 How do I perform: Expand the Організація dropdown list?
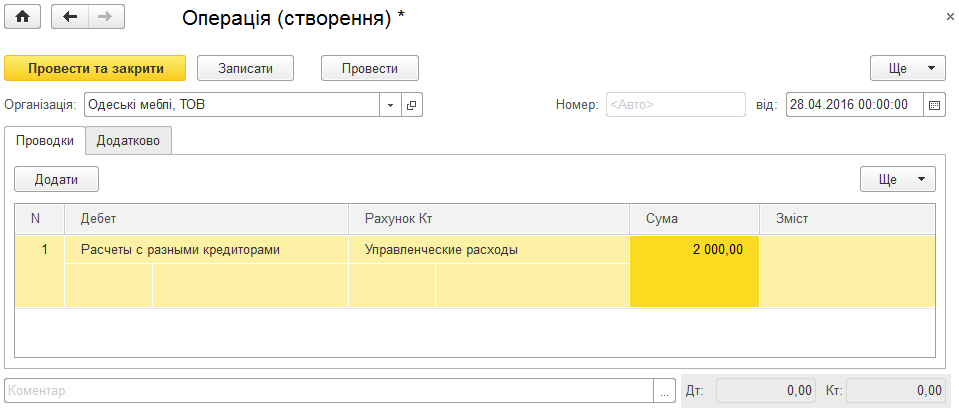click(390, 105)
